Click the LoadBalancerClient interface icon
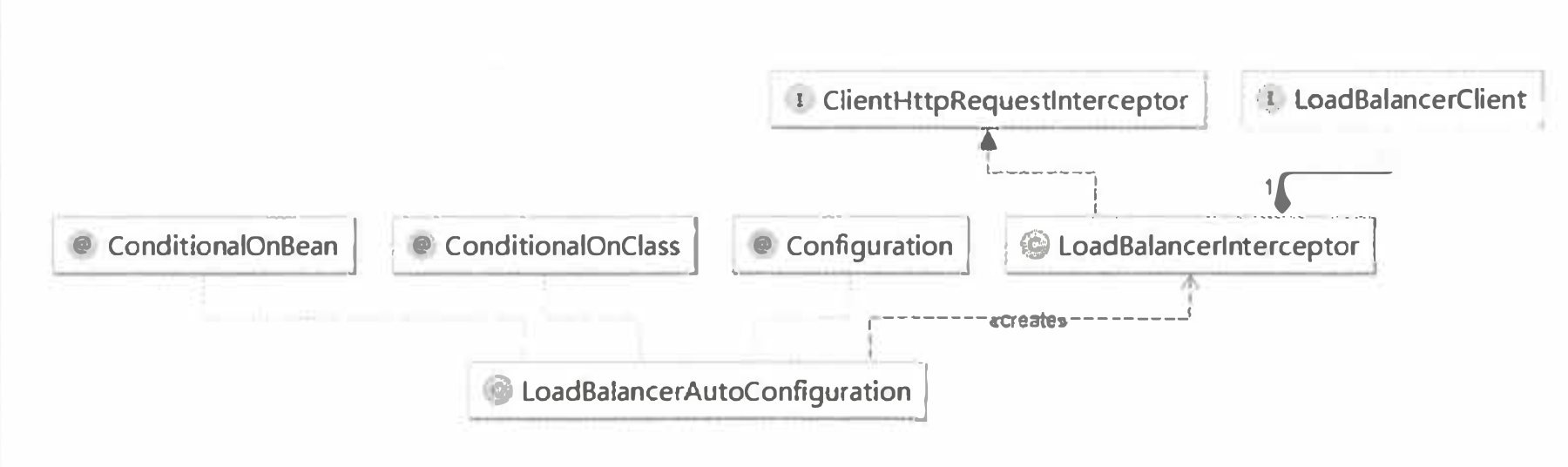Image resolution: width=1568 pixels, height=467 pixels. click(1270, 100)
